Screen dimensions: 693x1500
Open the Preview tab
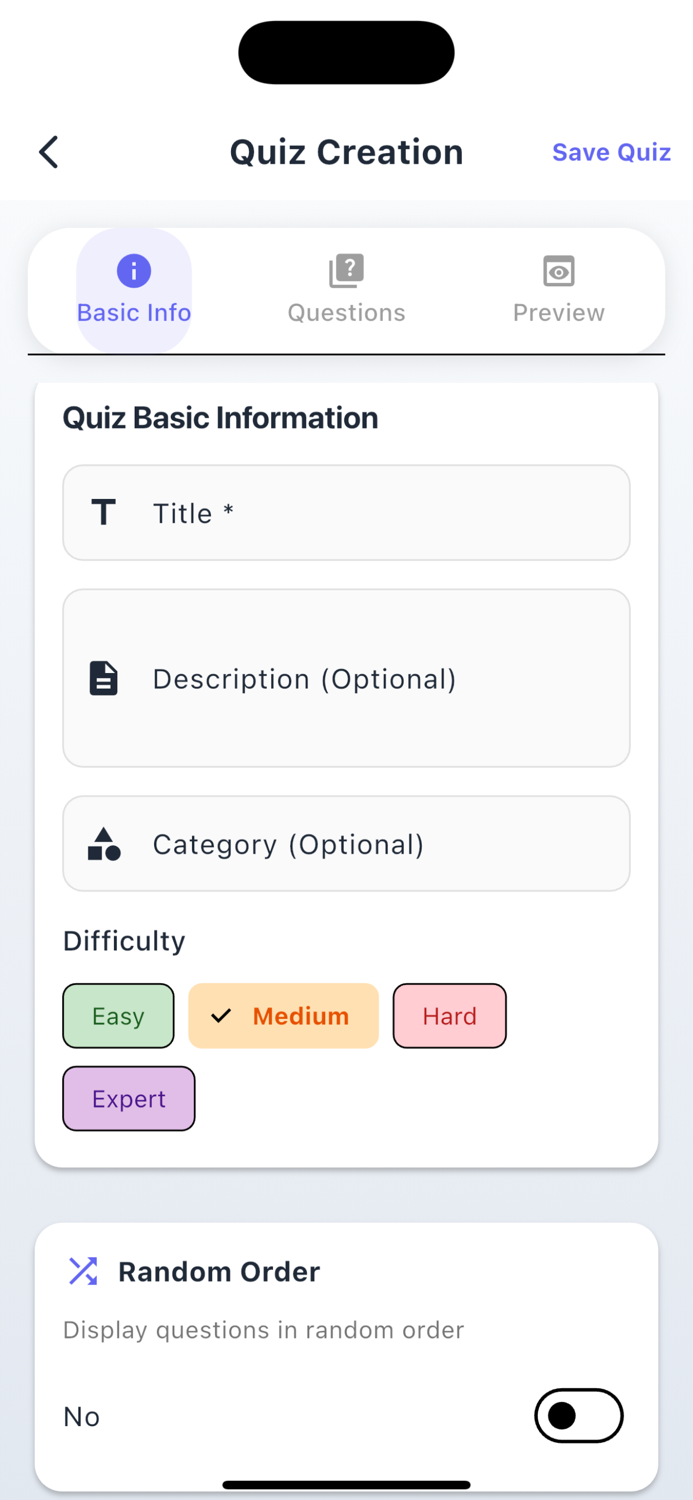tap(558, 290)
